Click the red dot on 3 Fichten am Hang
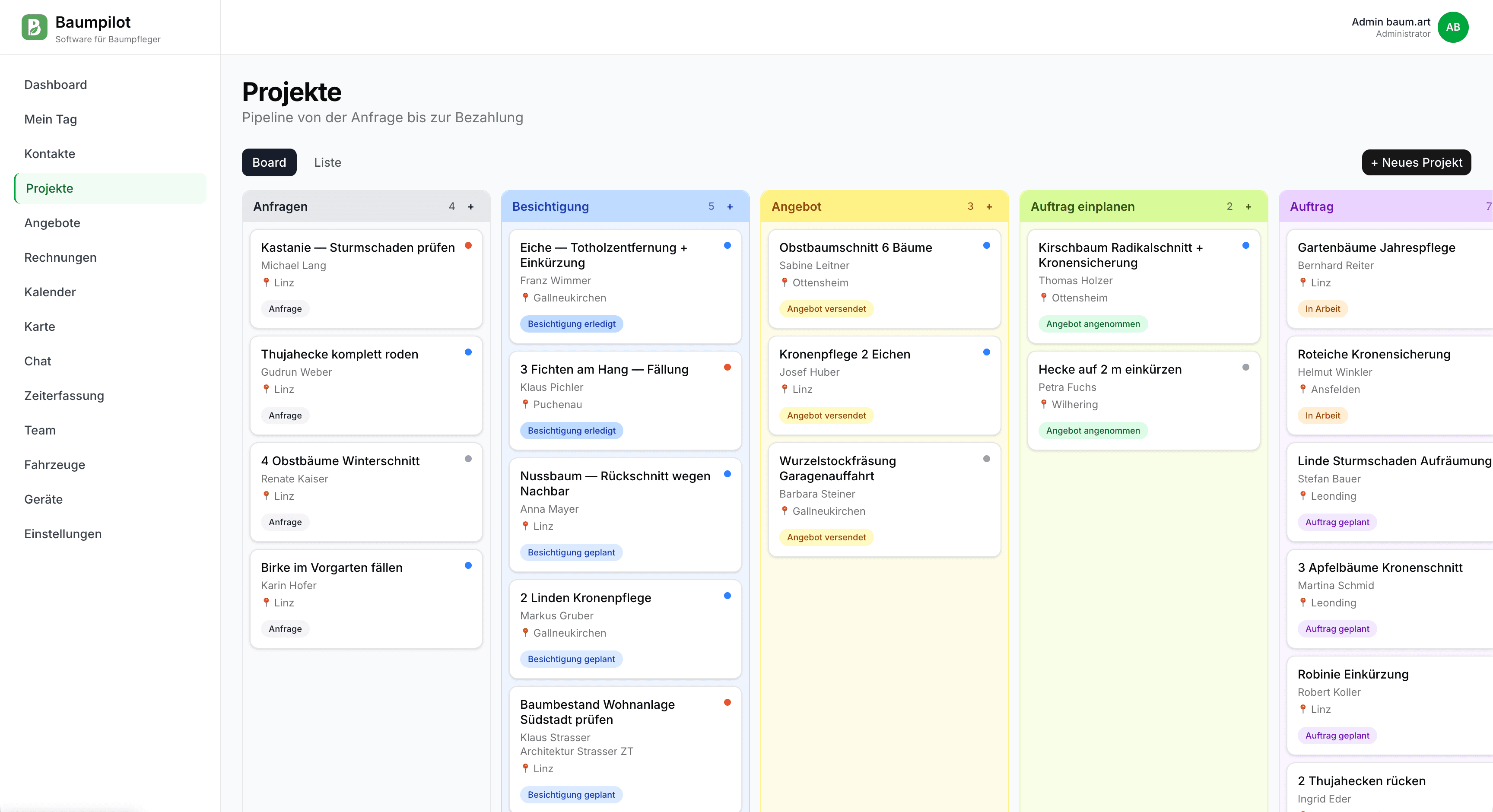 [x=727, y=368]
